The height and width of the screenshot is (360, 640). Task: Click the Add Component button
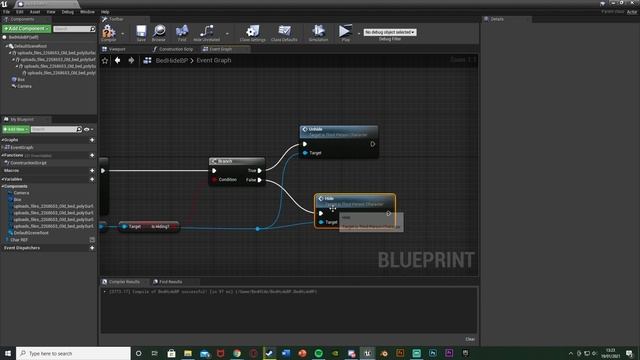[27, 29]
